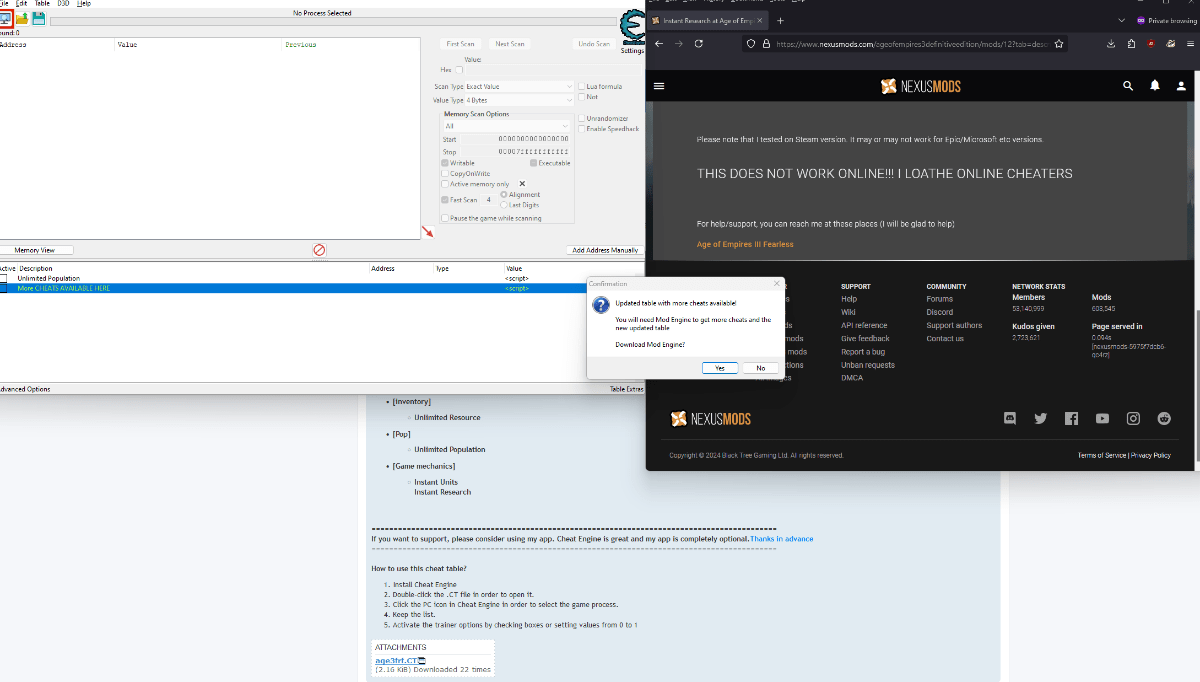Click the browser reload icon
Viewport: 1200px width, 682px height.
[x=698, y=44]
